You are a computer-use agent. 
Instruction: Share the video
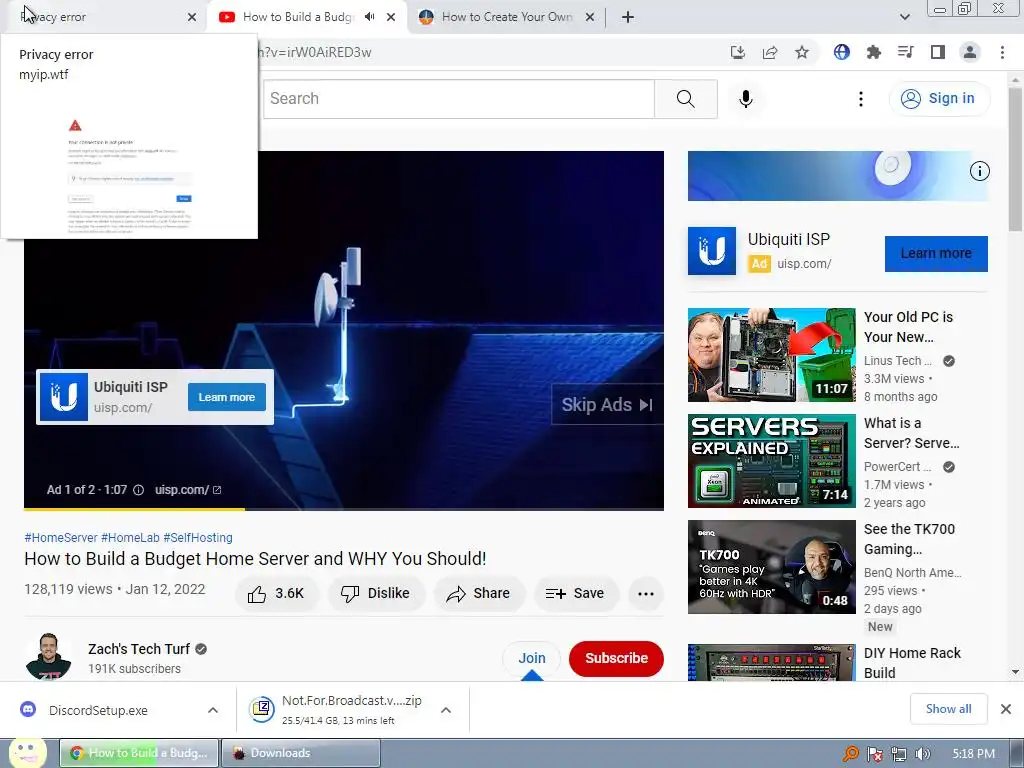tap(479, 593)
